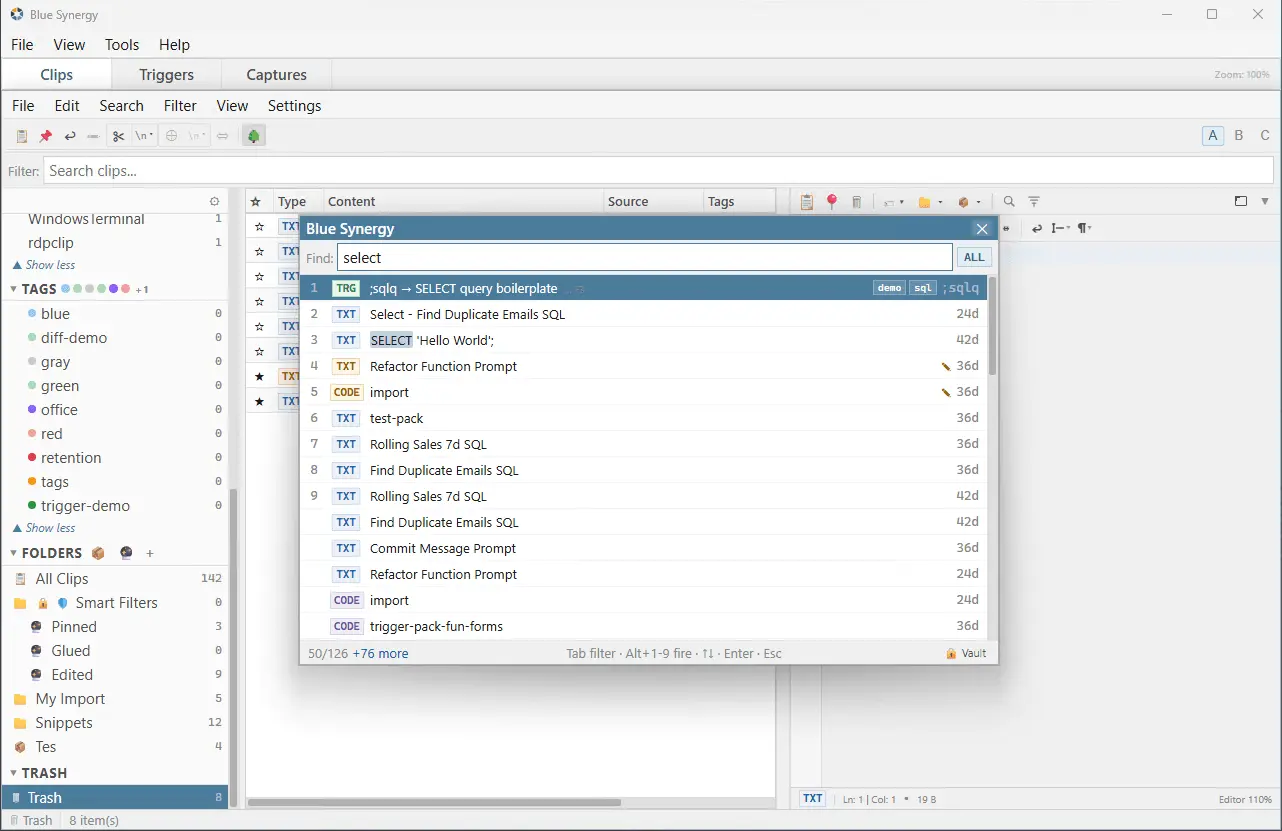Switch to the Triggers tab
The height and width of the screenshot is (831, 1282).
pyautogui.click(x=166, y=75)
